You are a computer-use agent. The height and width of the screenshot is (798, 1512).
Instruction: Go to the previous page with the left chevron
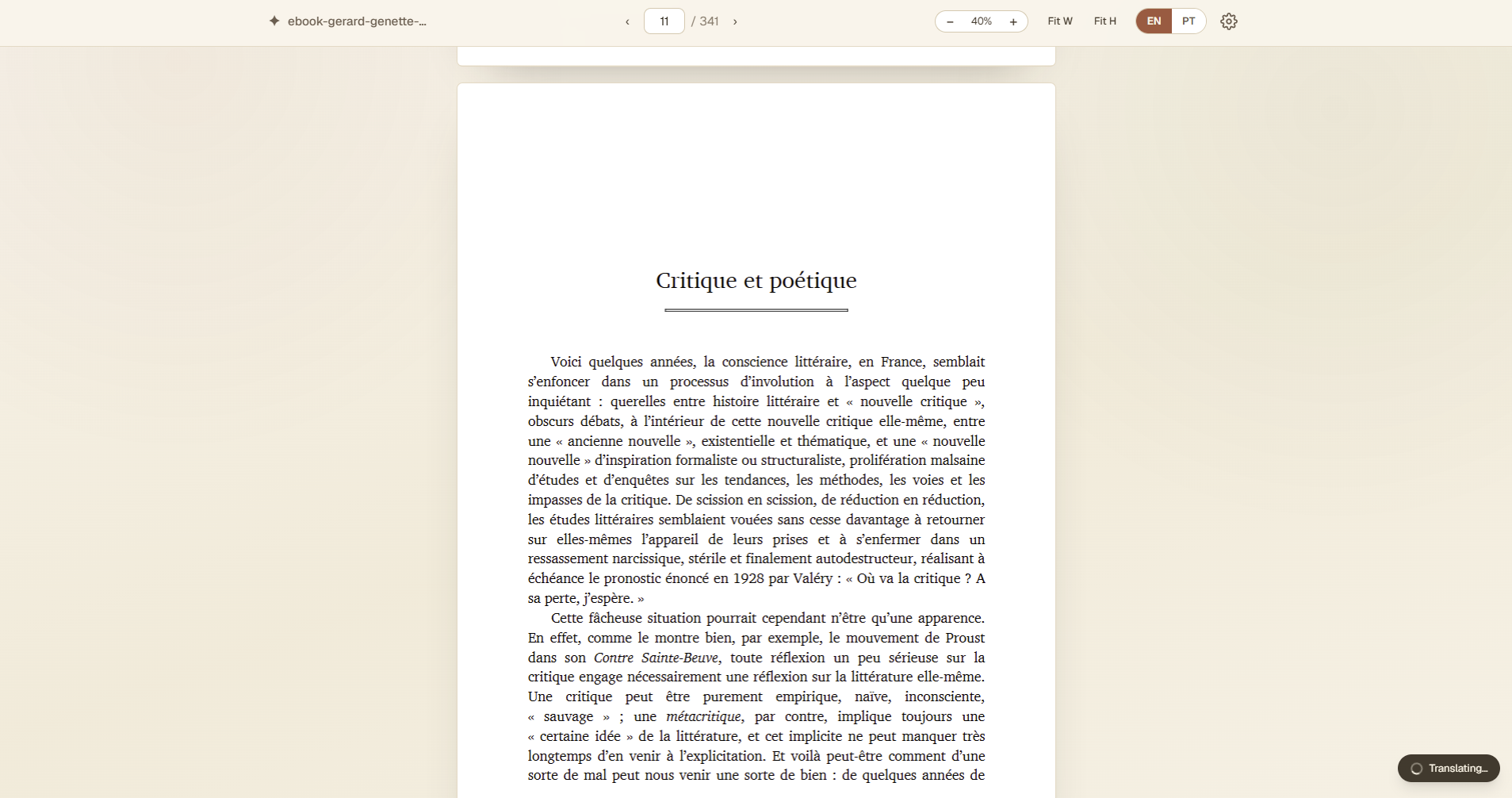click(x=627, y=21)
